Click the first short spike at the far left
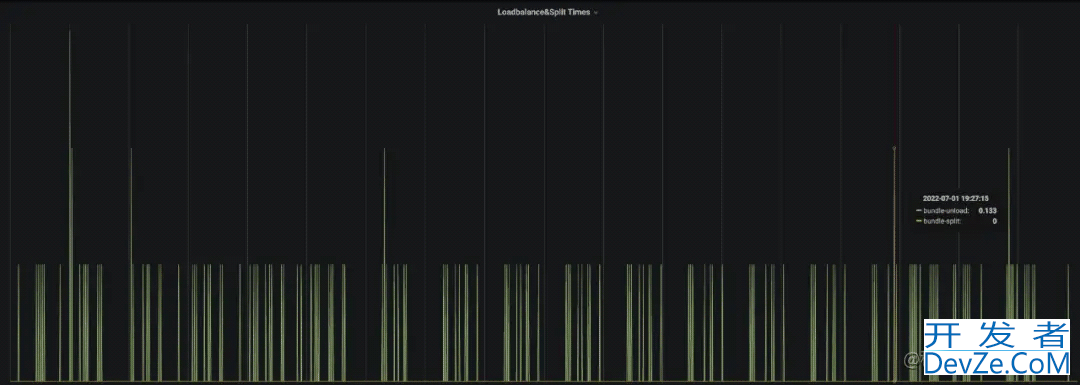The width and height of the screenshot is (1080, 385). click(x=19, y=322)
